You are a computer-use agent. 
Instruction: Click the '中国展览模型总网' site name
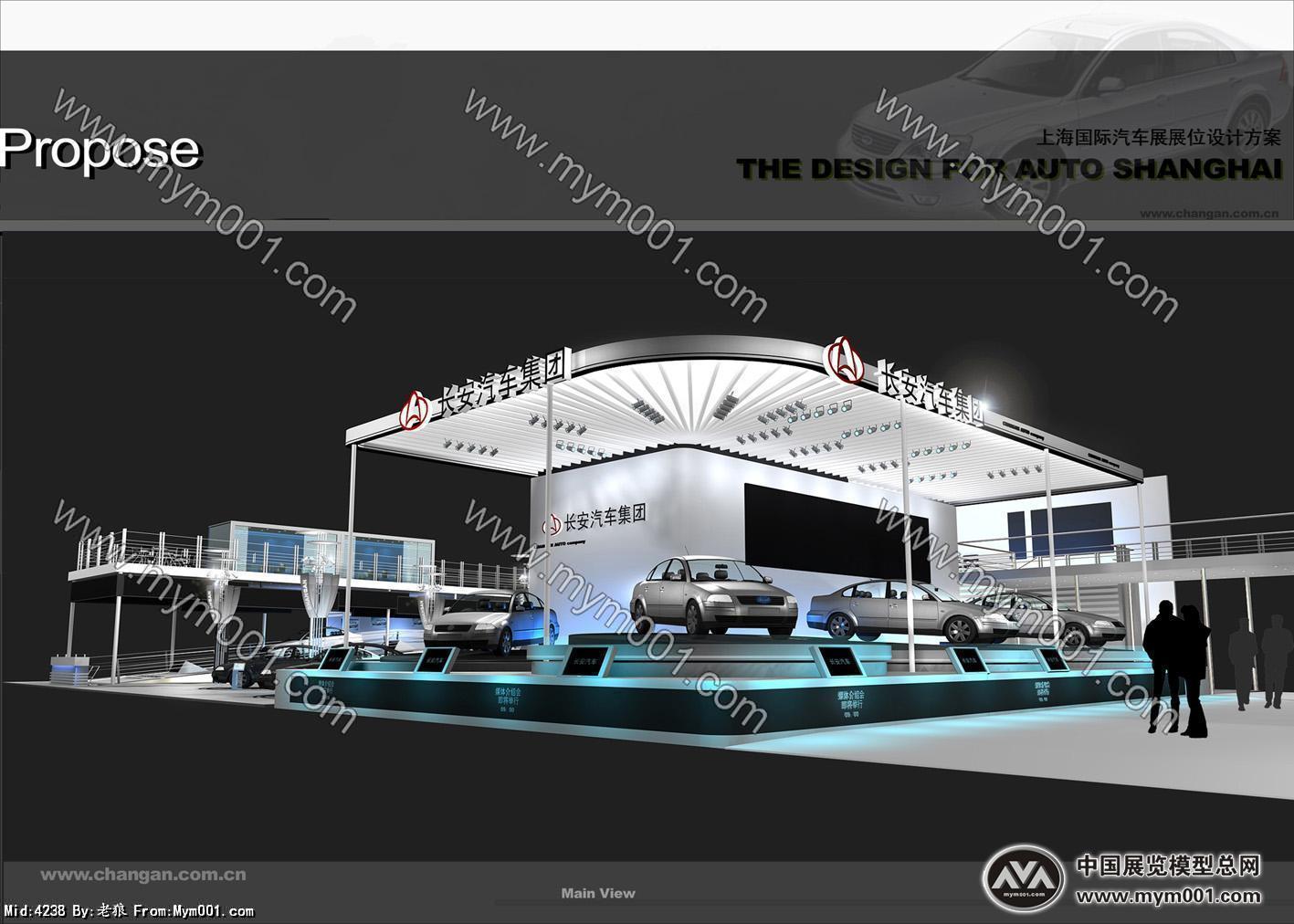pyautogui.click(x=1169, y=866)
